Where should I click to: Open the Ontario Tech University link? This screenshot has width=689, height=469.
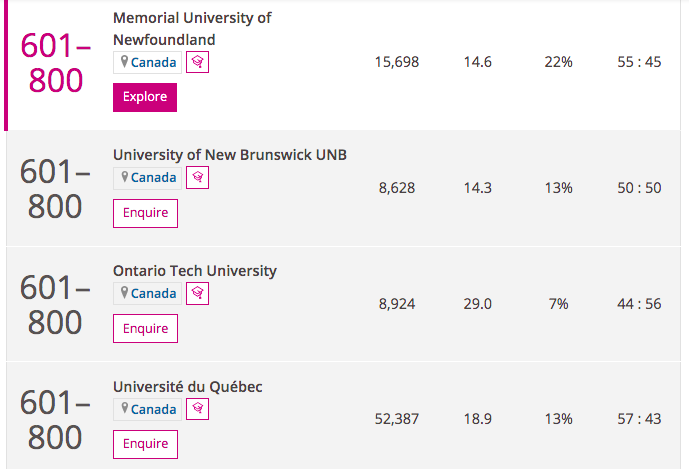(195, 271)
